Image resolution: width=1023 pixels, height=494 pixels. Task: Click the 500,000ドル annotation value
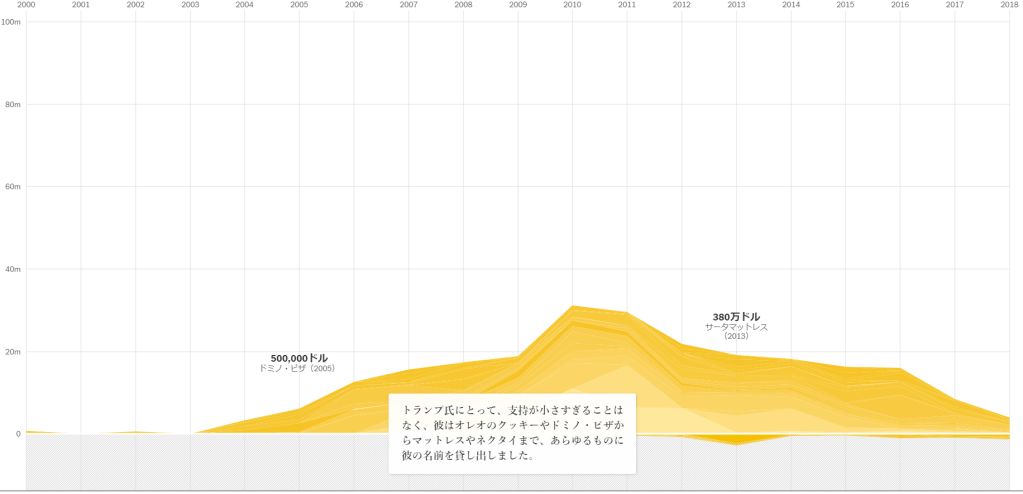pos(299,358)
